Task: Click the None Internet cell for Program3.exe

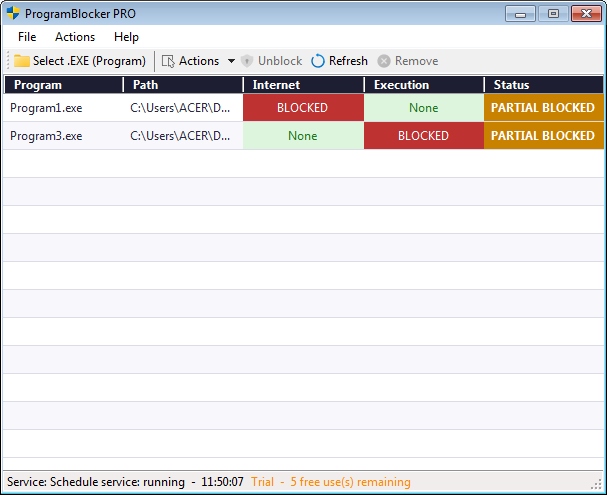Action: [x=304, y=136]
